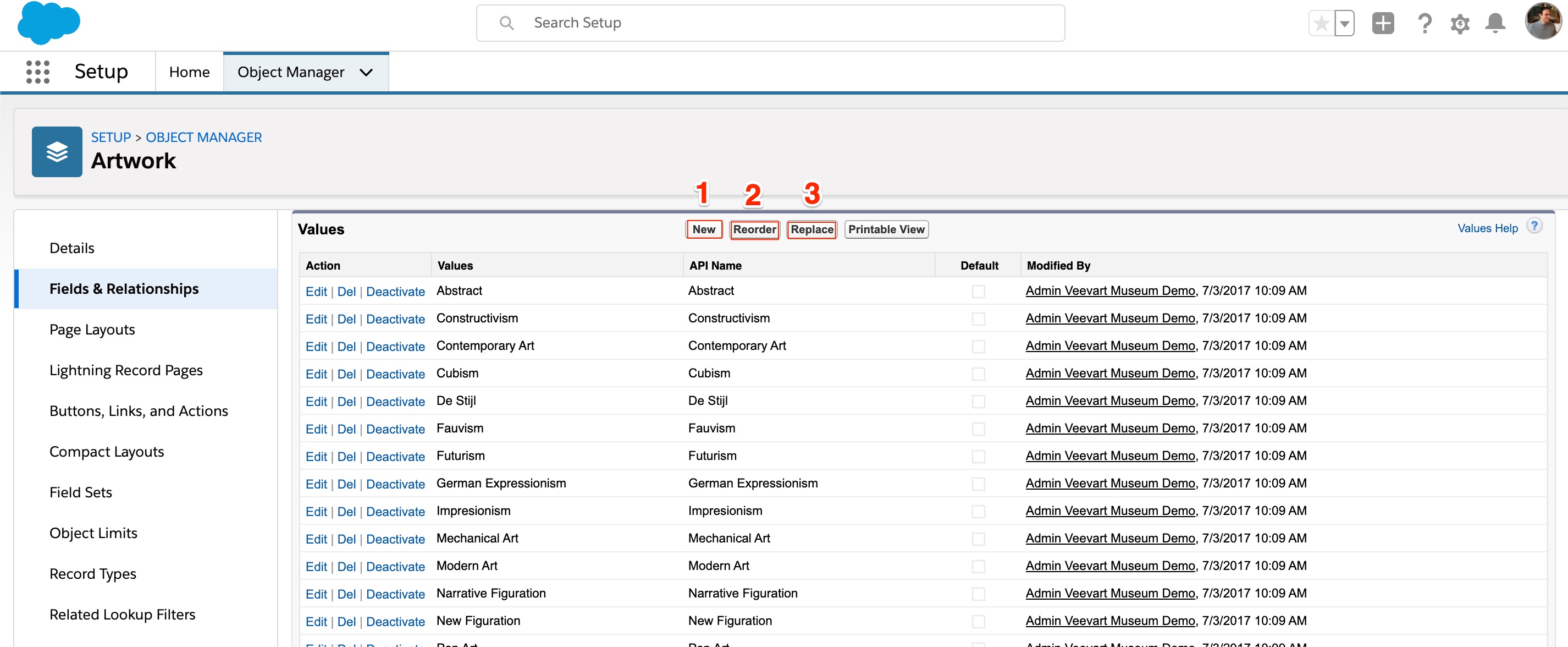The height and width of the screenshot is (647, 1568).
Task: Check the Default checkbox for Abstract
Action: [x=978, y=291]
